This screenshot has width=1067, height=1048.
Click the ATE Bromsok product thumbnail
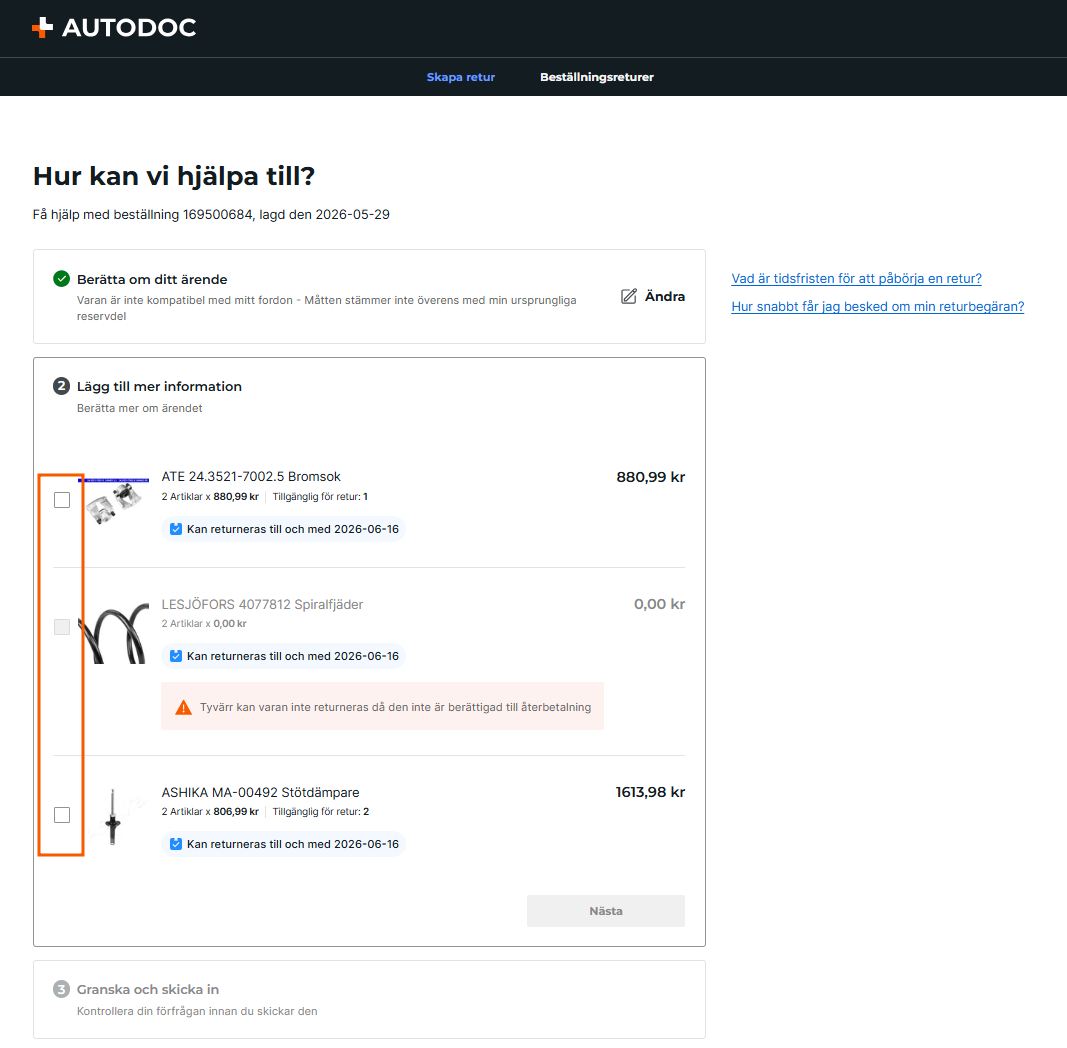pyautogui.click(x=114, y=502)
